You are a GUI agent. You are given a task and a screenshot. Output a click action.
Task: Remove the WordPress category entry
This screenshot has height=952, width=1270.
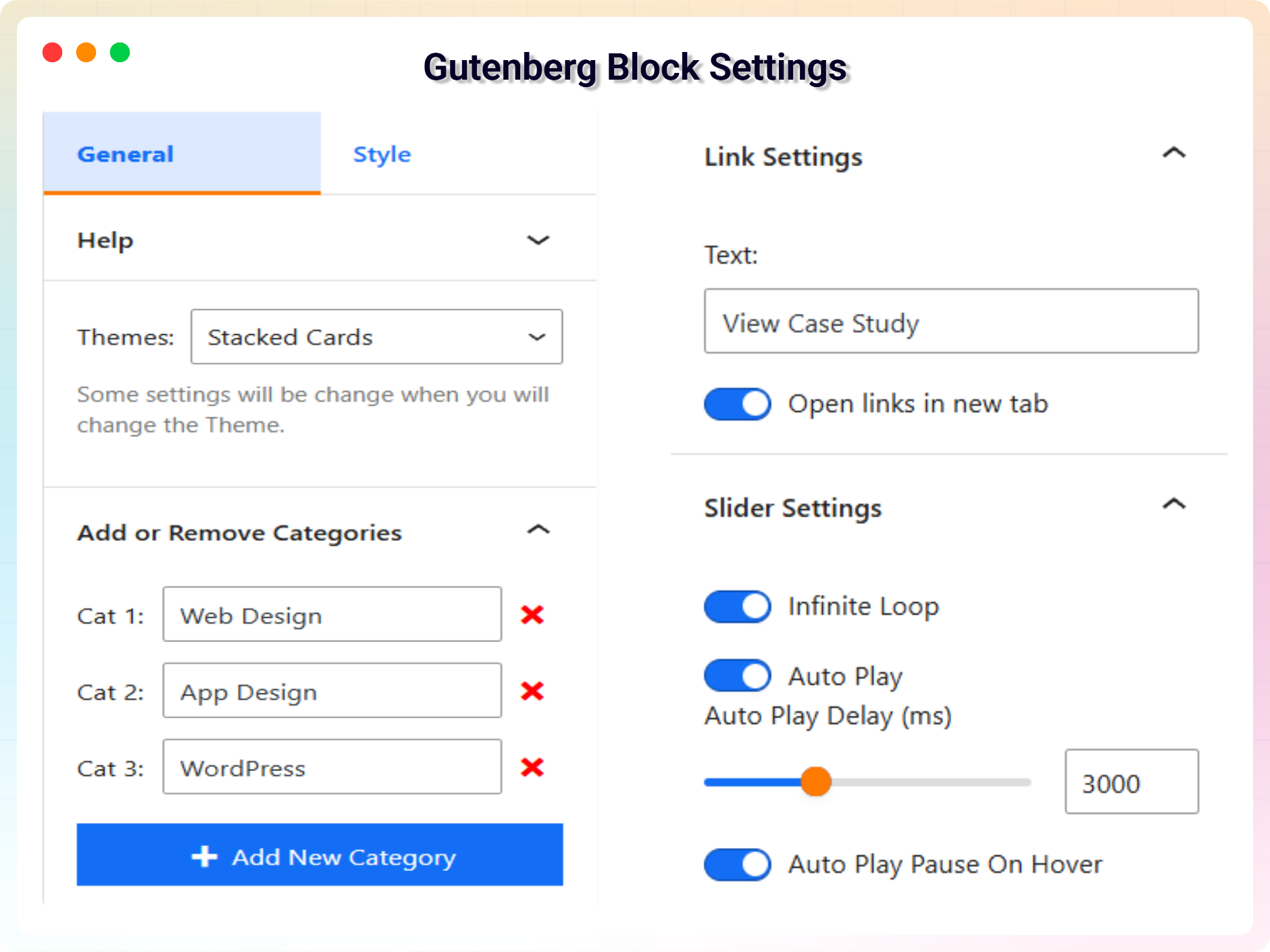(x=532, y=767)
